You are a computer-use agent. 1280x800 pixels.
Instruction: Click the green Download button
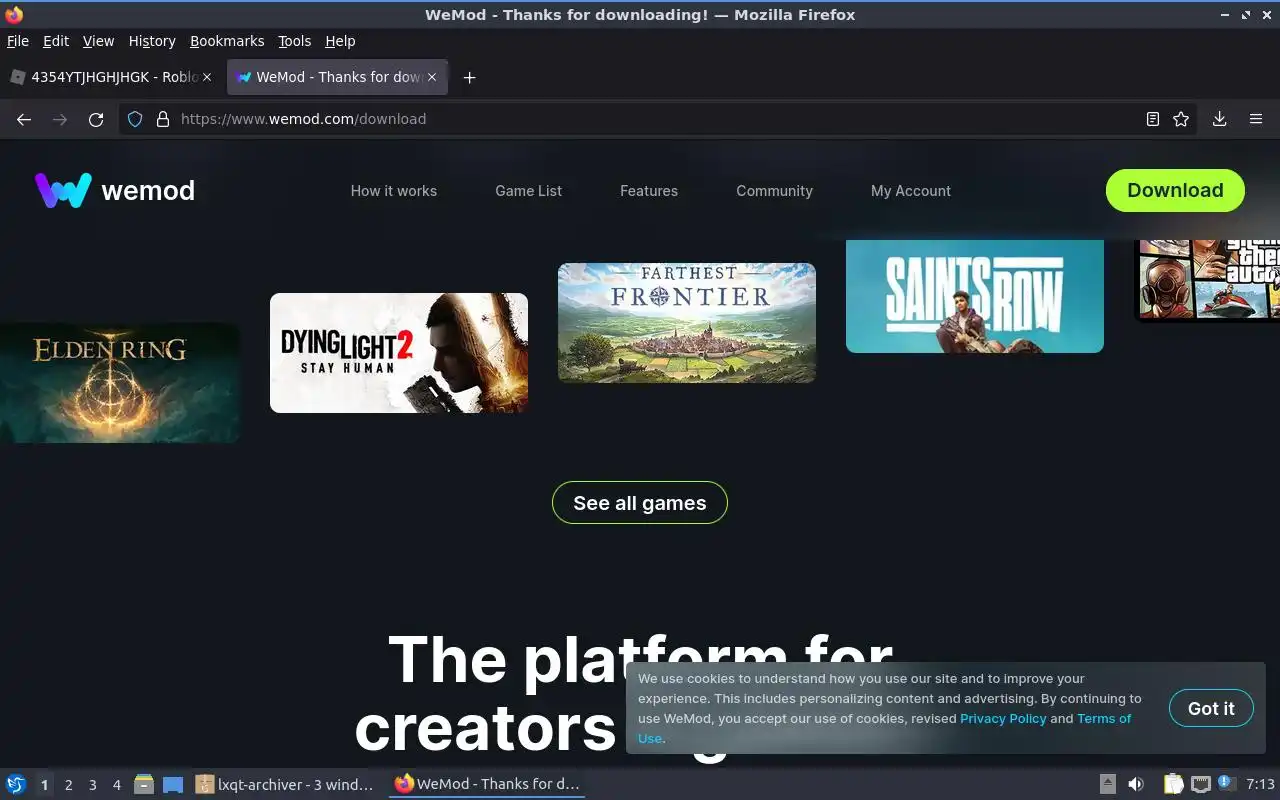click(1175, 190)
